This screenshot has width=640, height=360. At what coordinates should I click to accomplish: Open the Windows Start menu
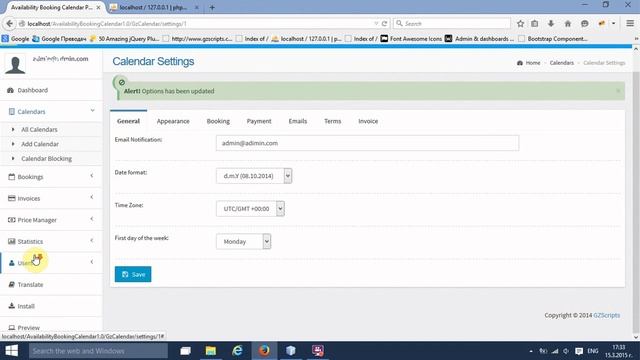pos(11,351)
